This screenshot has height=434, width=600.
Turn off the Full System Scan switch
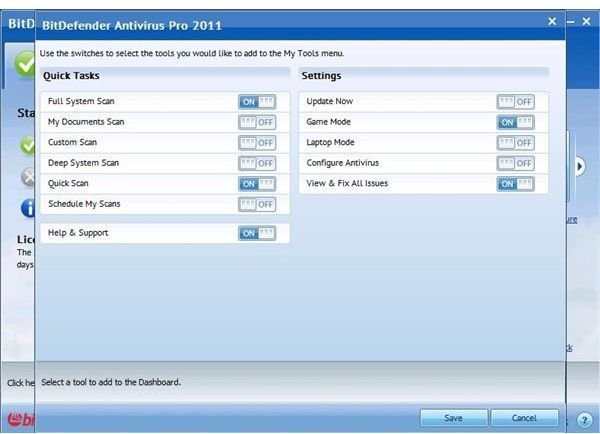click(x=257, y=102)
